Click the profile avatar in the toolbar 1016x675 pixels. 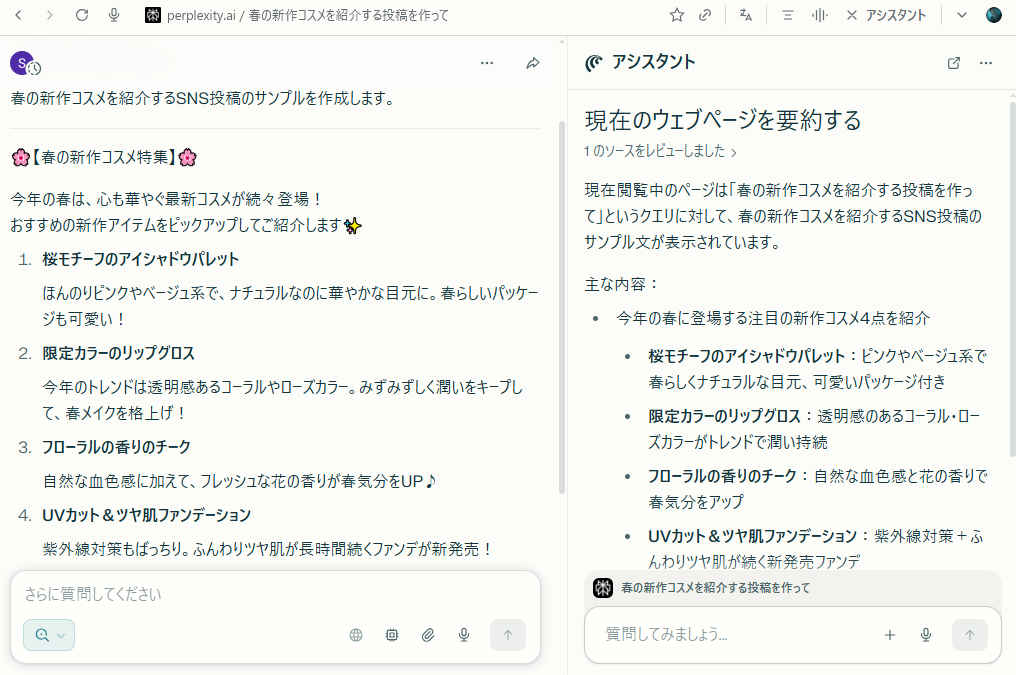(993, 14)
